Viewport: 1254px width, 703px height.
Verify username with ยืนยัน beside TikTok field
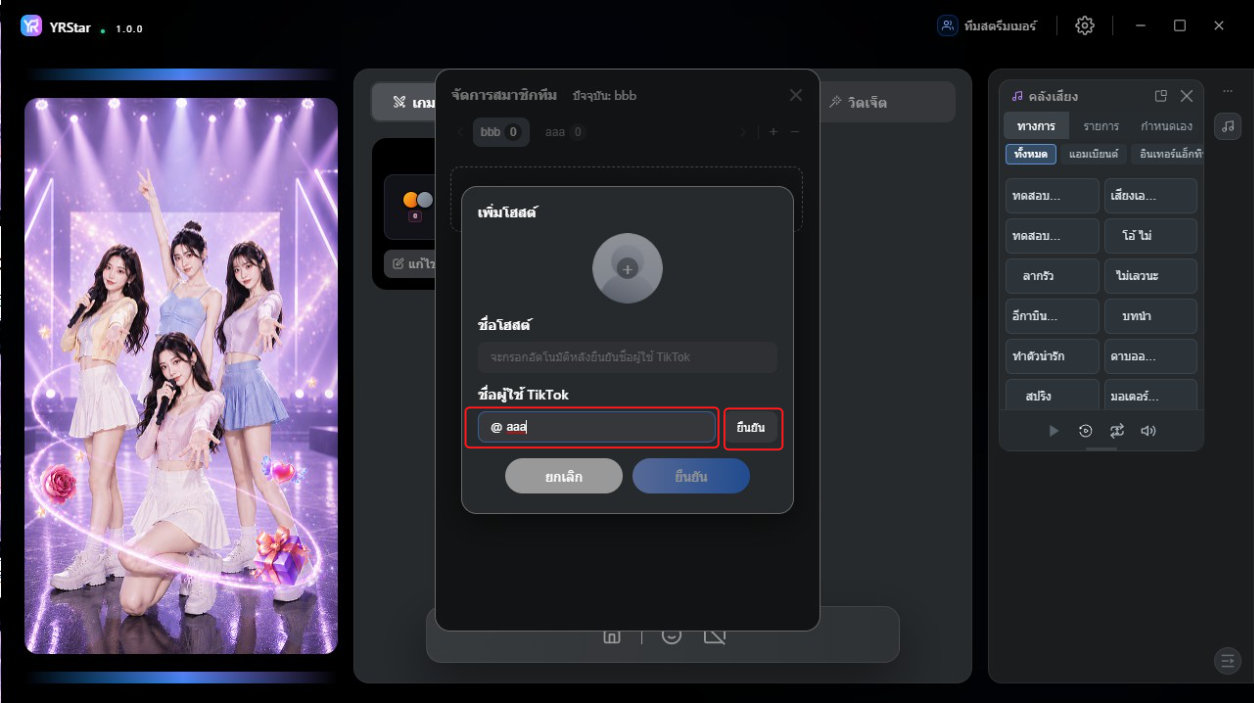pos(751,428)
